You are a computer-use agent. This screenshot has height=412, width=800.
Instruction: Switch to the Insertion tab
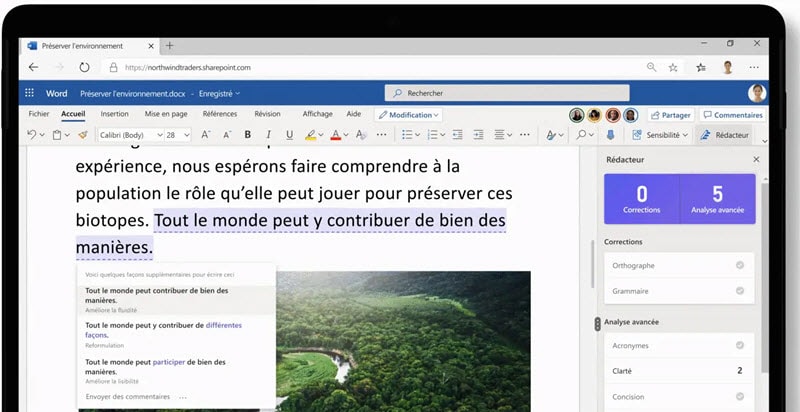coord(114,114)
